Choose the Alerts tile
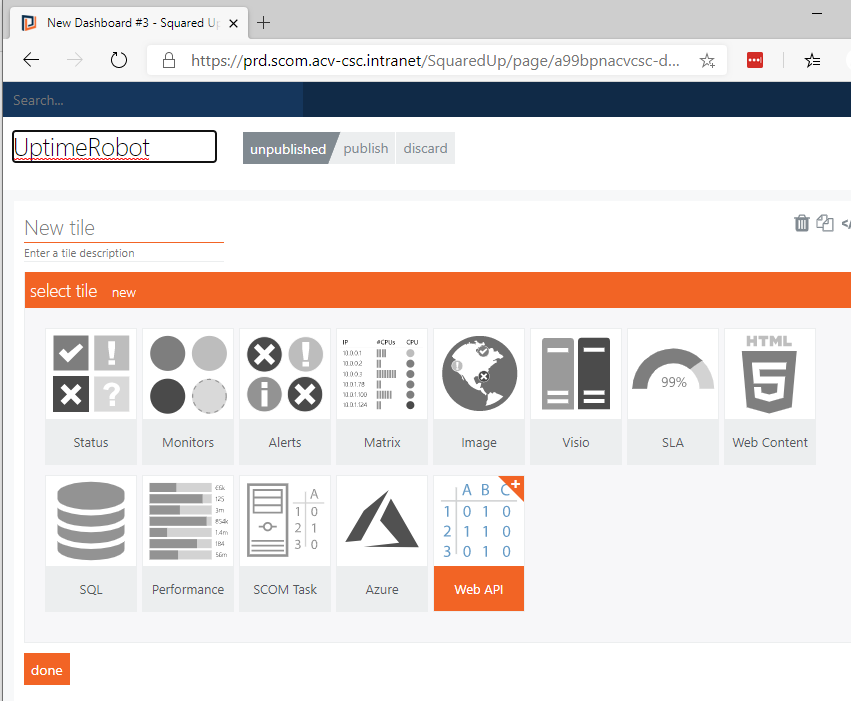851x701 pixels. pos(285,397)
